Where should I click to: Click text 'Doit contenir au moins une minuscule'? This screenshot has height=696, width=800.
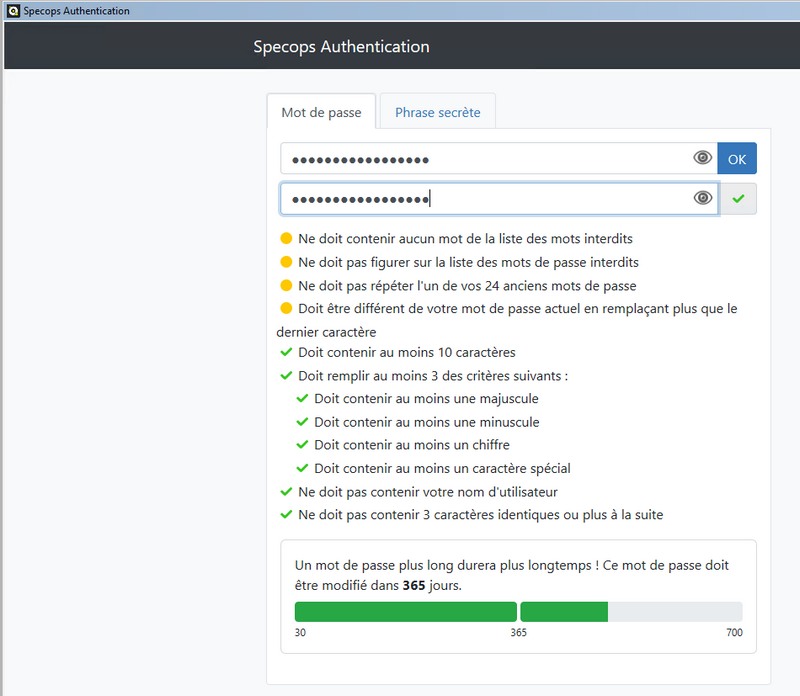coord(427,421)
